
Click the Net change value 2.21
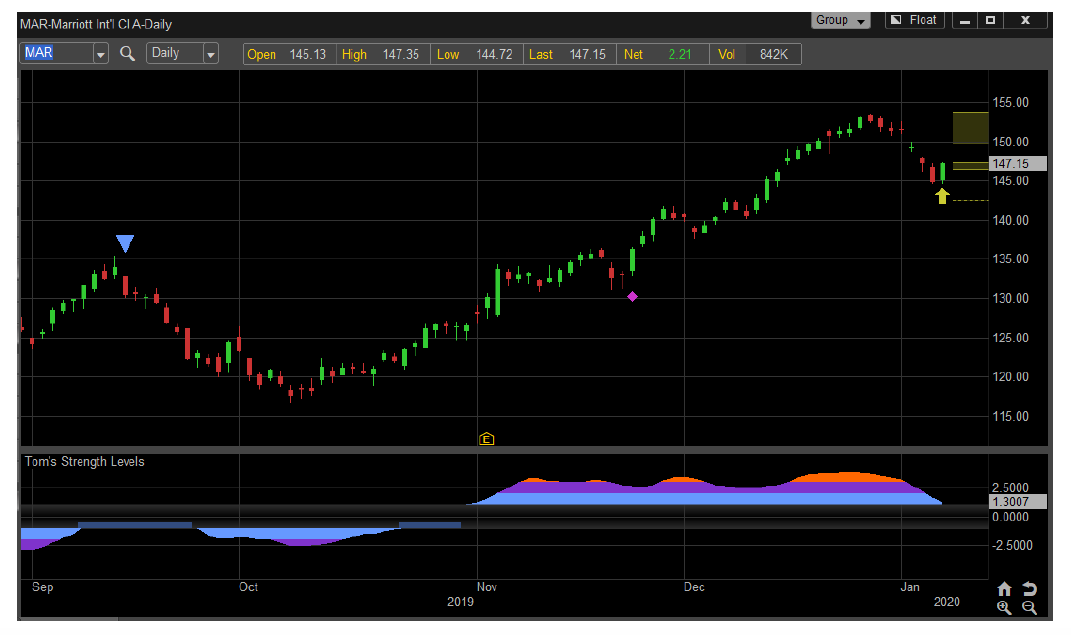680,55
